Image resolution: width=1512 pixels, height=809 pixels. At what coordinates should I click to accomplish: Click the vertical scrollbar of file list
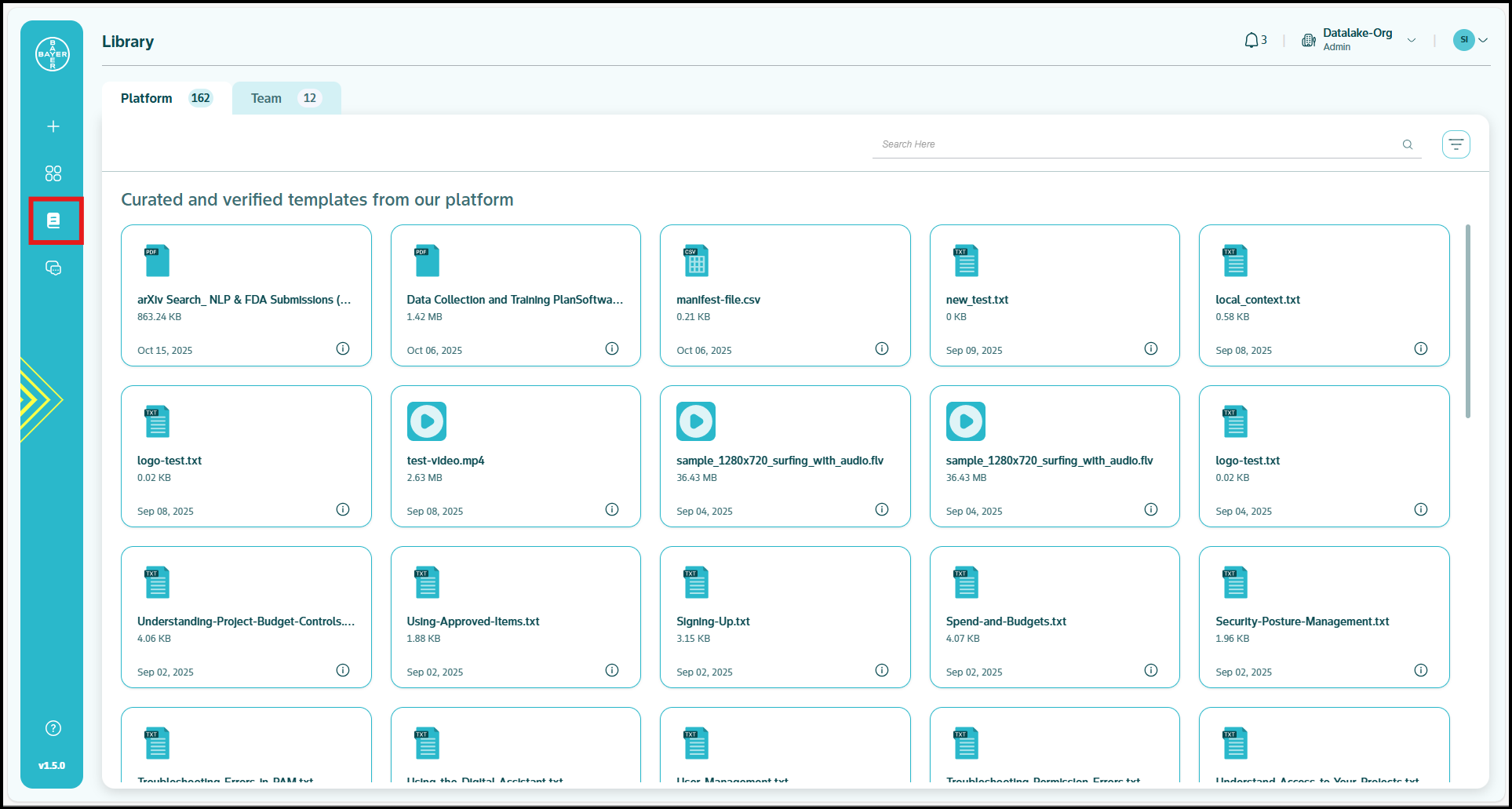click(1468, 322)
